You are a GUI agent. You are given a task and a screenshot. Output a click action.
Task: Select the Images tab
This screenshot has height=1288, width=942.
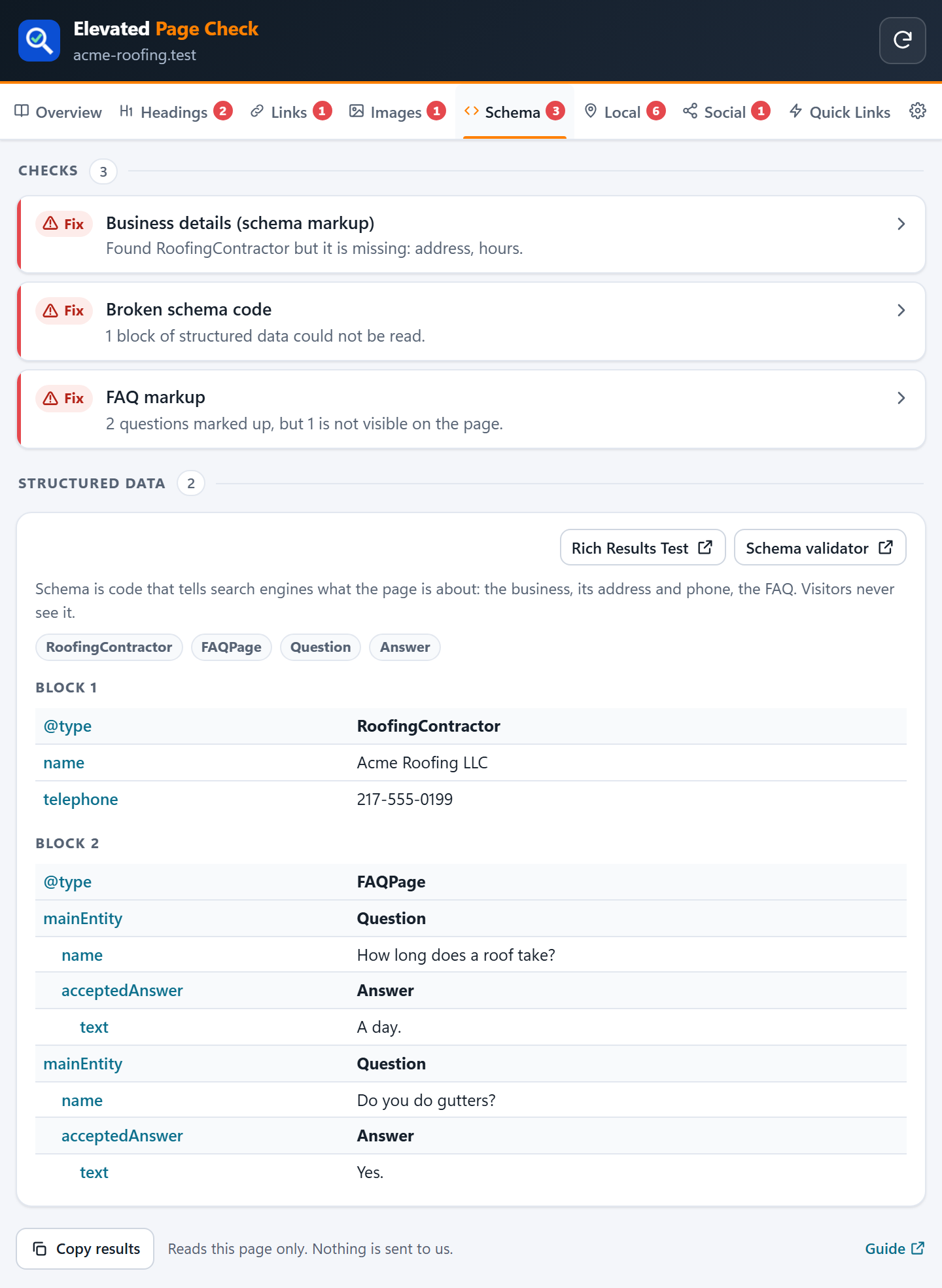click(398, 112)
